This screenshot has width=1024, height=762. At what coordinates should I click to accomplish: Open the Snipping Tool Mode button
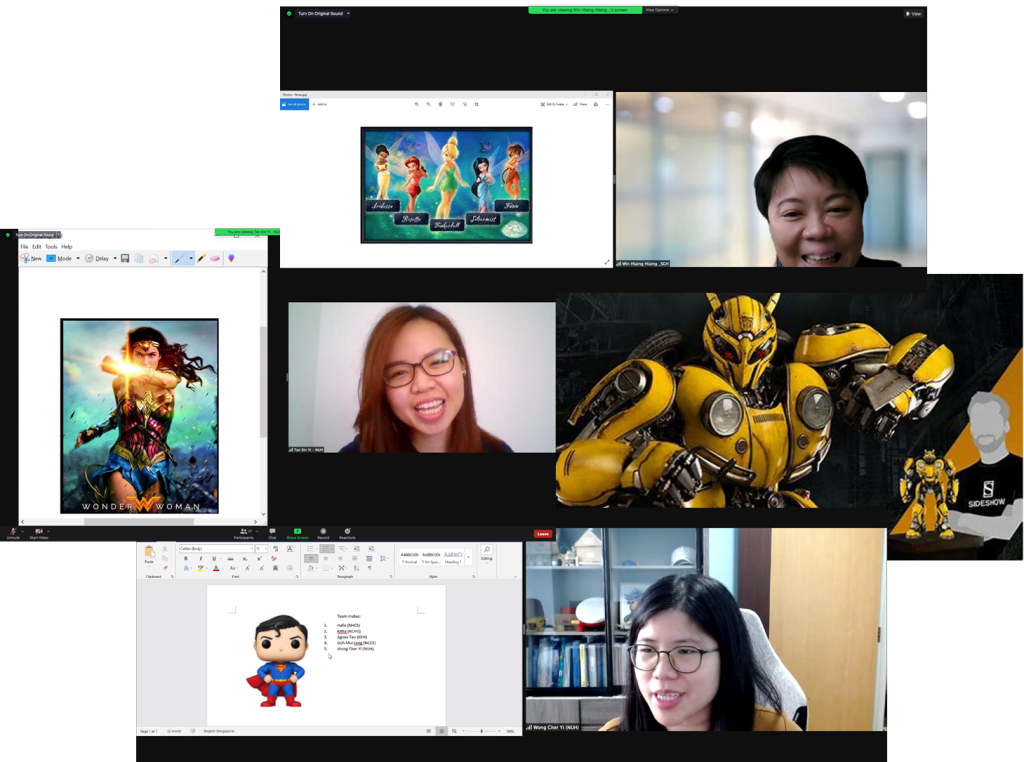(x=59, y=259)
